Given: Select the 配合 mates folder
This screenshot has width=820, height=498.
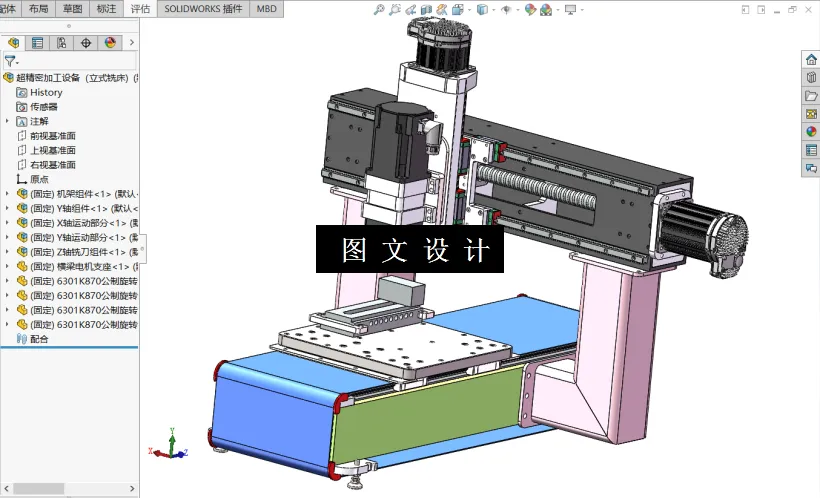Looking at the screenshot, I should pos(32,339).
